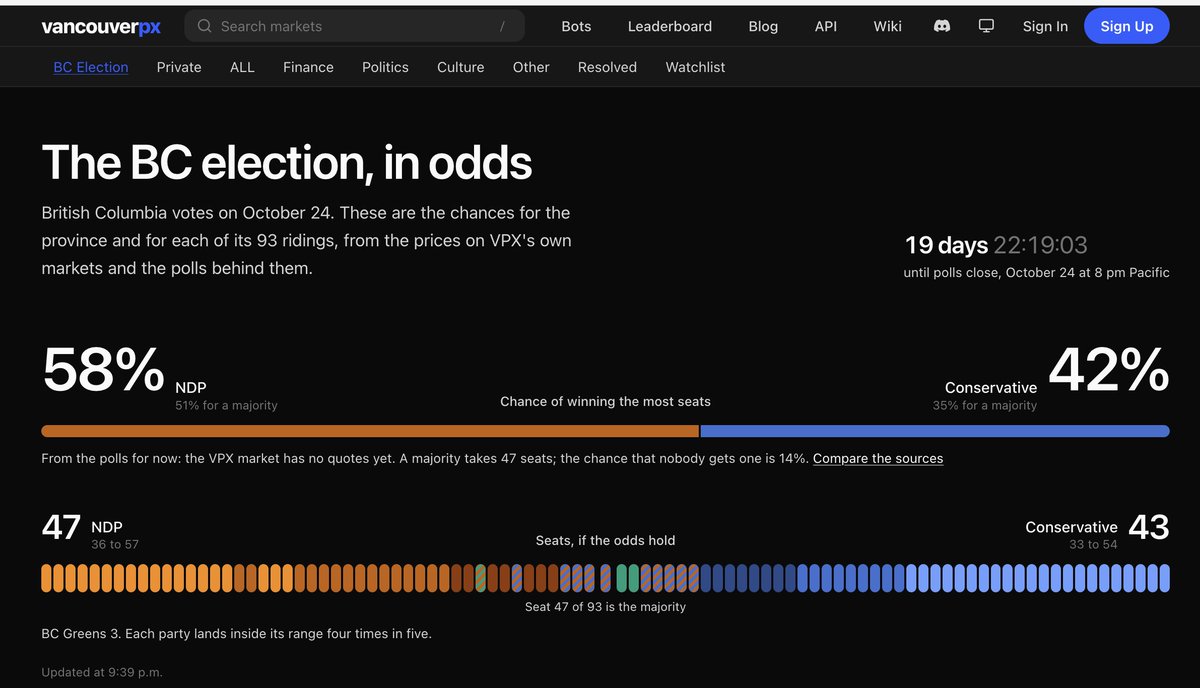
Task: Click the monitor display icon
Action: [986, 26]
